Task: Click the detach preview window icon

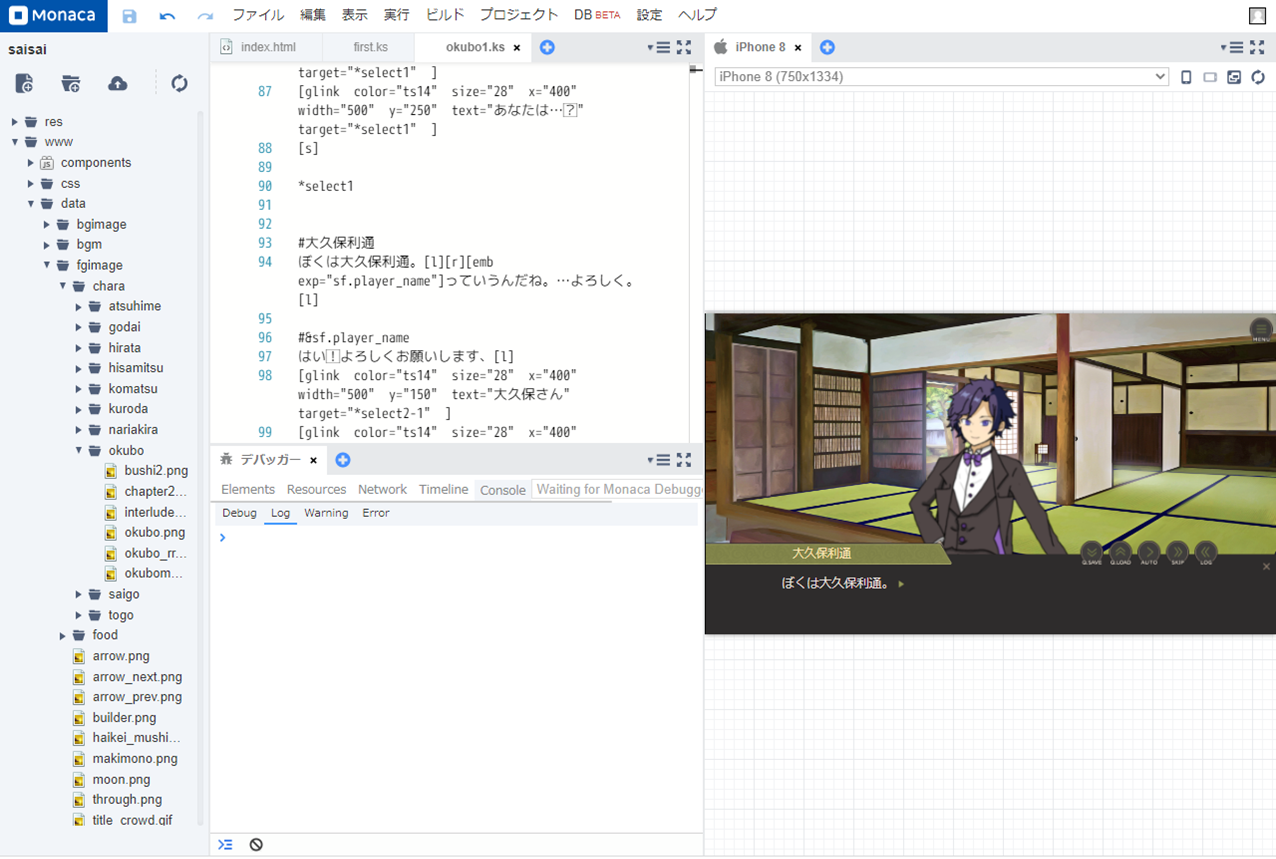Action: click(x=1234, y=77)
